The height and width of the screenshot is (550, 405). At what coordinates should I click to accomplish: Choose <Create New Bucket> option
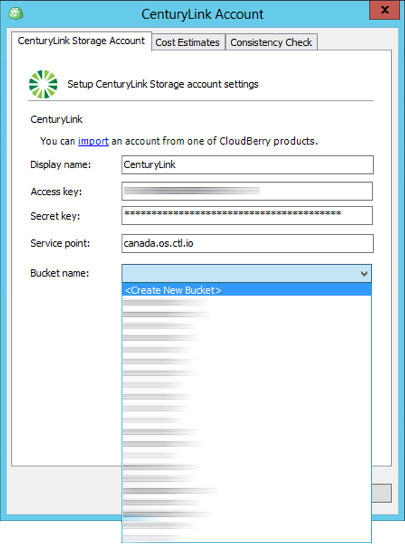[247, 290]
